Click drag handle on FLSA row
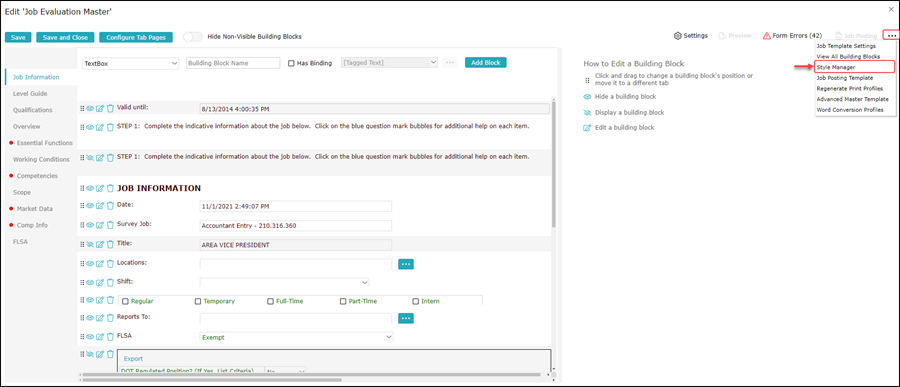900x387 pixels. pyautogui.click(x=82, y=336)
